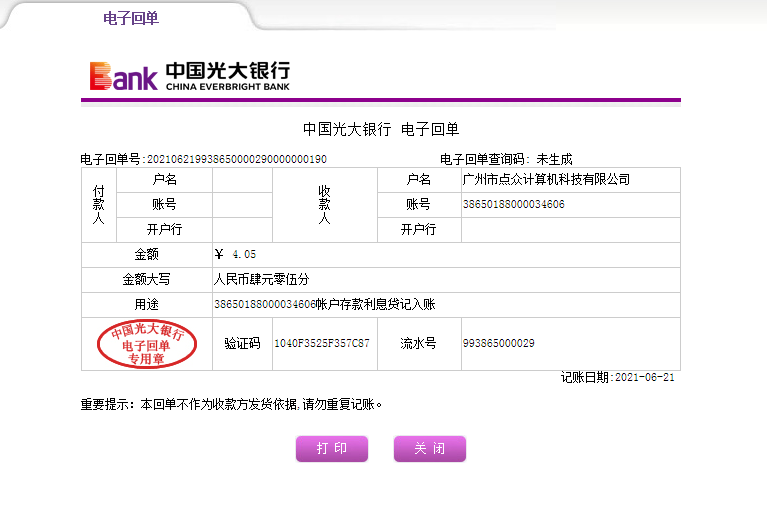Click the 付款人 payer label
This screenshot has width=767, height=520.
point(98,204)
